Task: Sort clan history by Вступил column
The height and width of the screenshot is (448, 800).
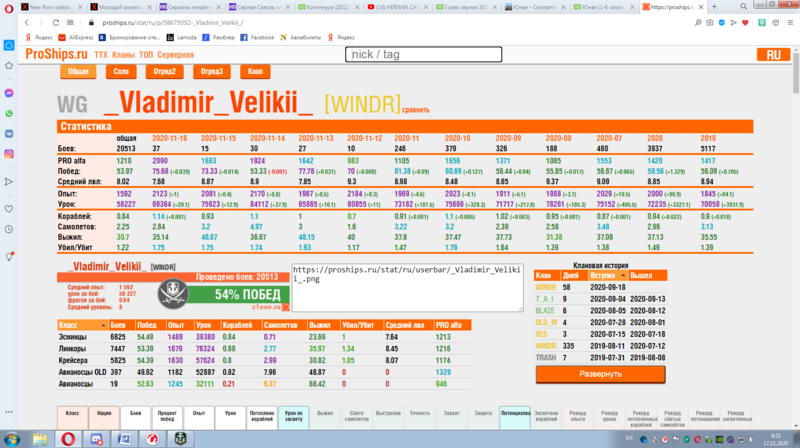Action: (x=607, y=276)
